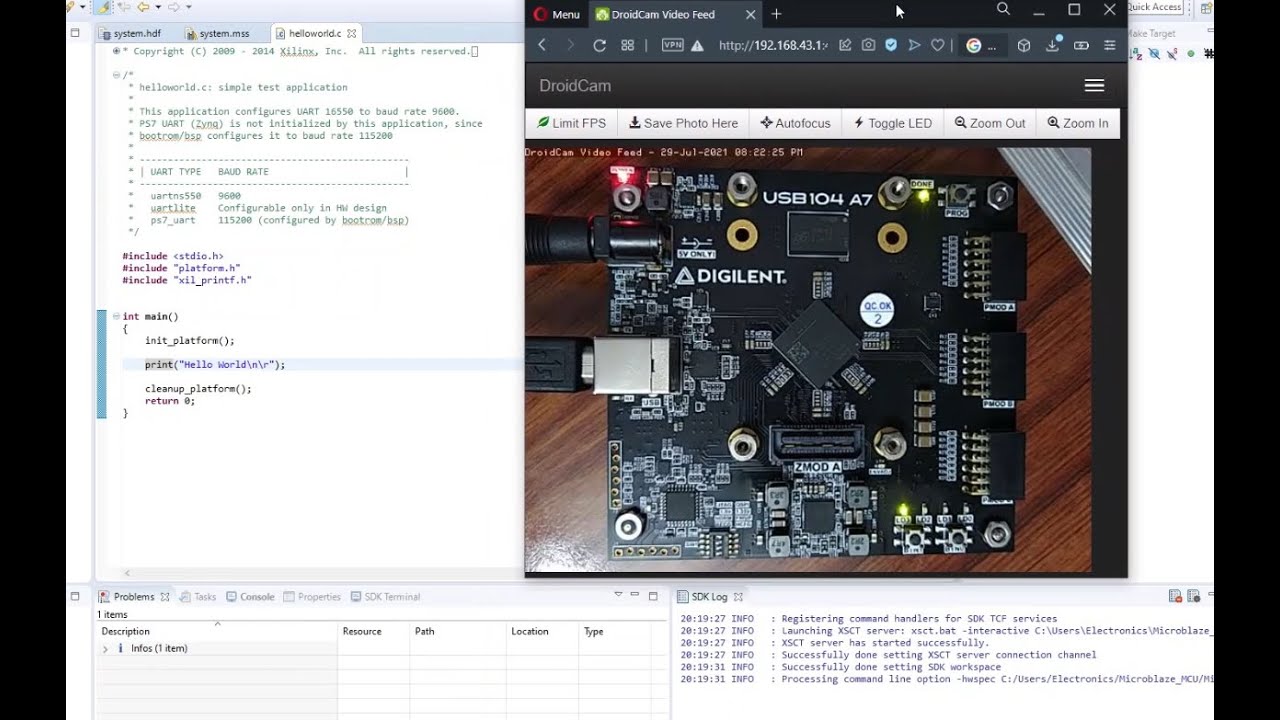Open the Opera Menu button
The width and height of the screenshot is (1280, 720).
(x=556, y=14)
